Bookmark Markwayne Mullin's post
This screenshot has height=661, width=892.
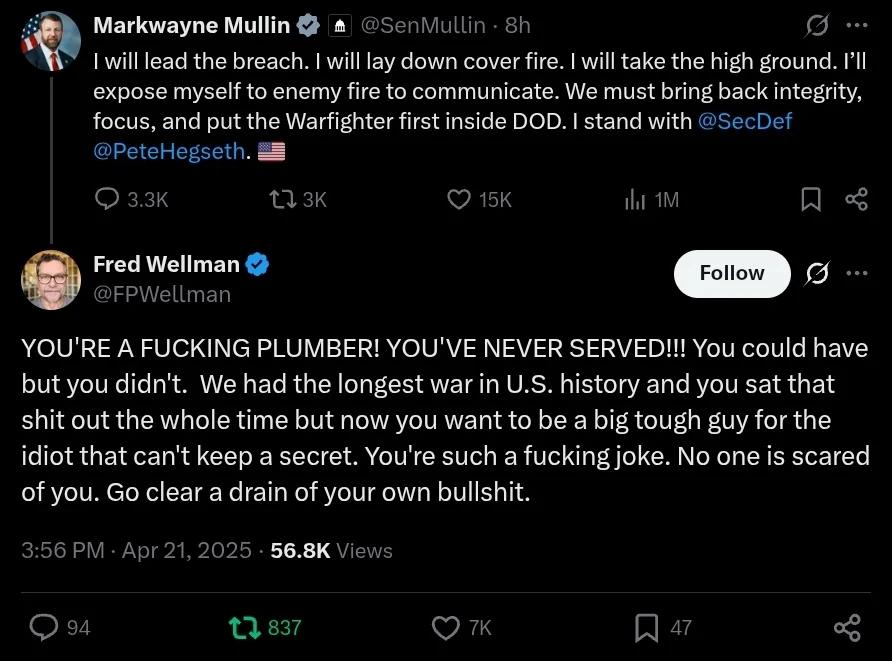click(x=811, y=200)
